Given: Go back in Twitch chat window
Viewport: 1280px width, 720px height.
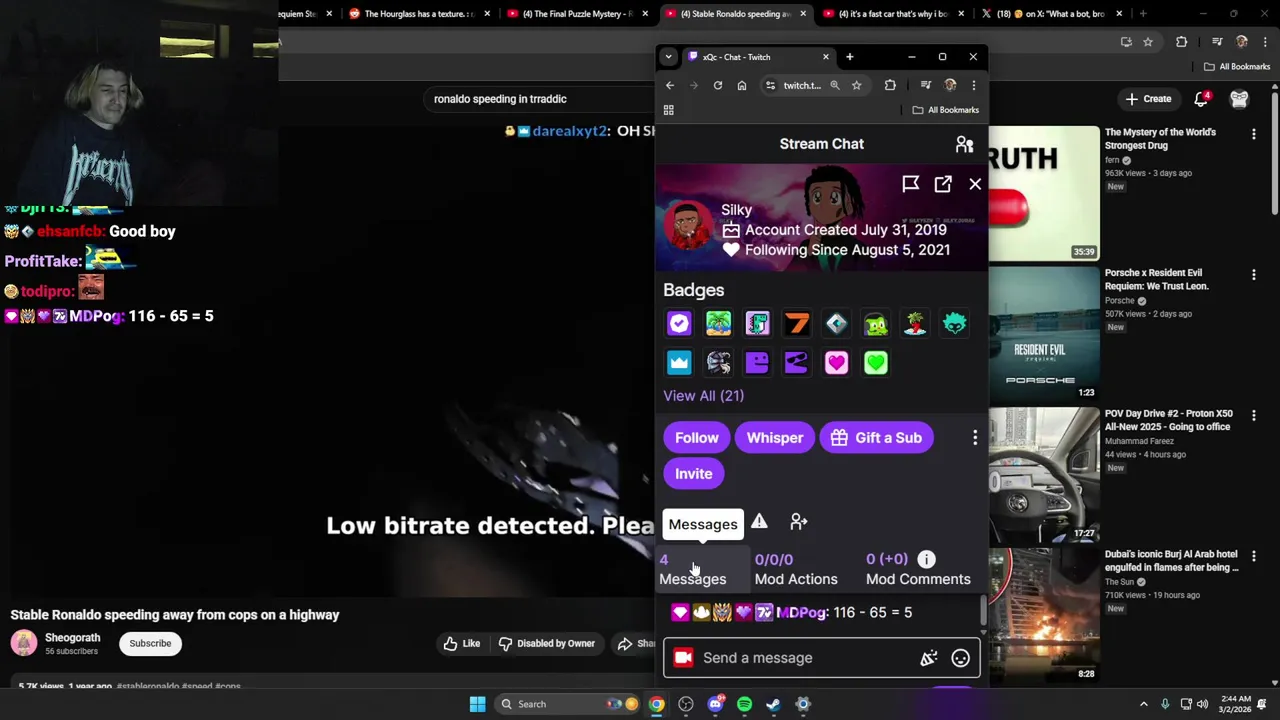Looking at the screenshot, I should point(670,86).
